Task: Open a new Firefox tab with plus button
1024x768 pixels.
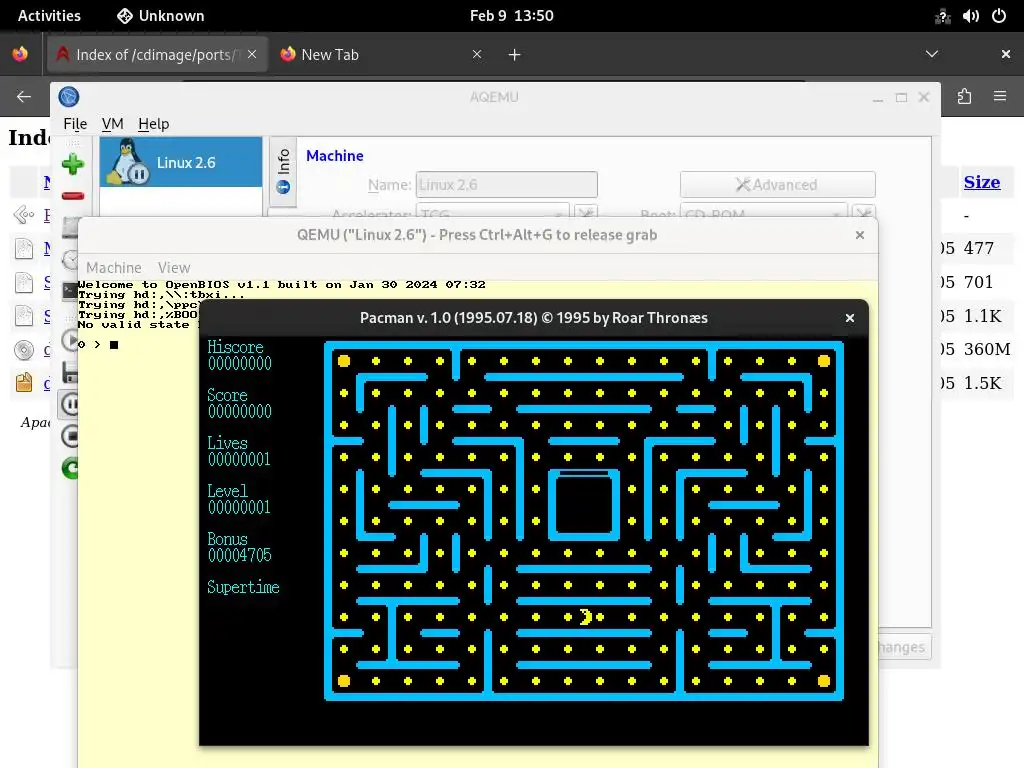Action: (x=515, y=55)
